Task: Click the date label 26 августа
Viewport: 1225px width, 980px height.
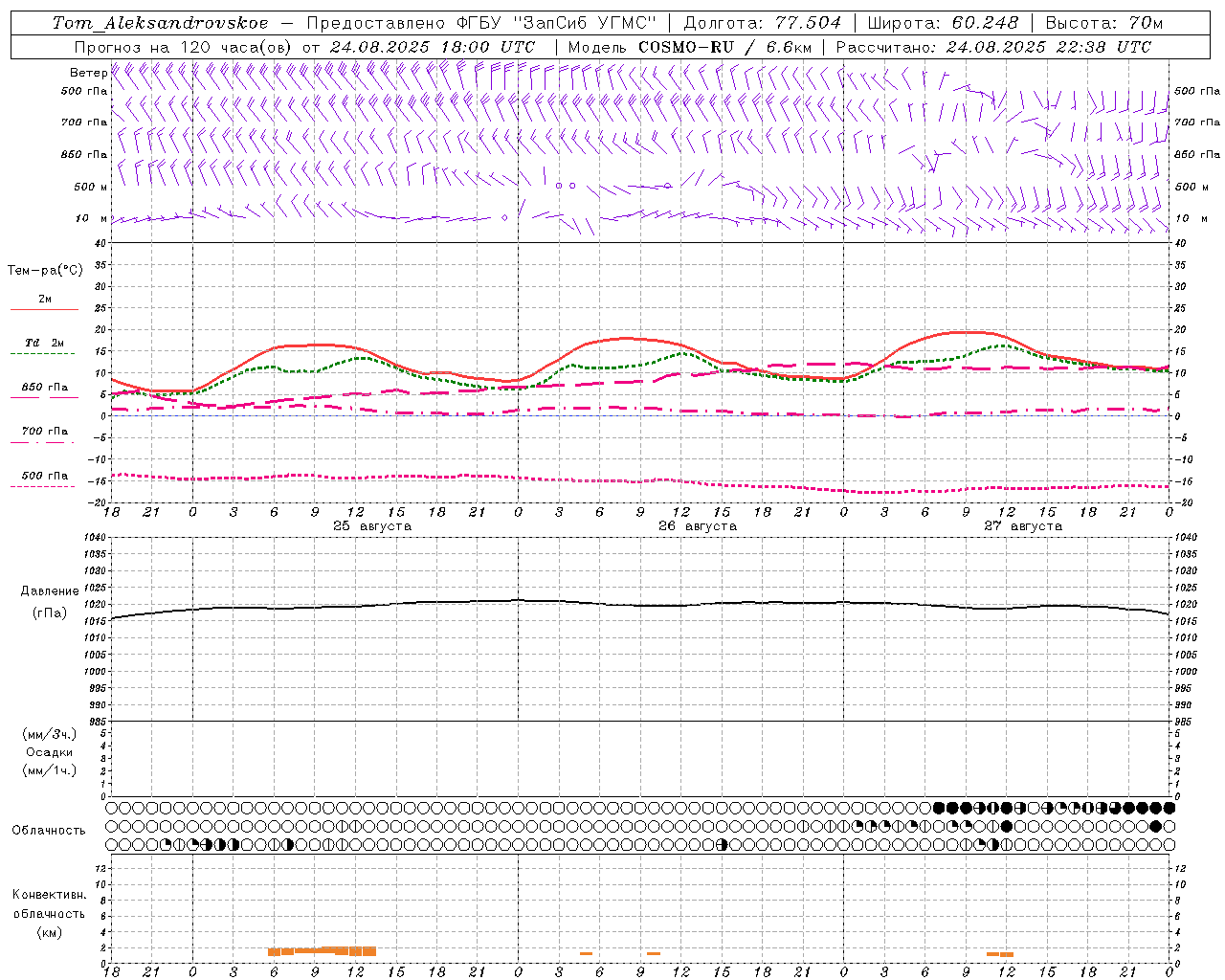Action: pos(698,526)
